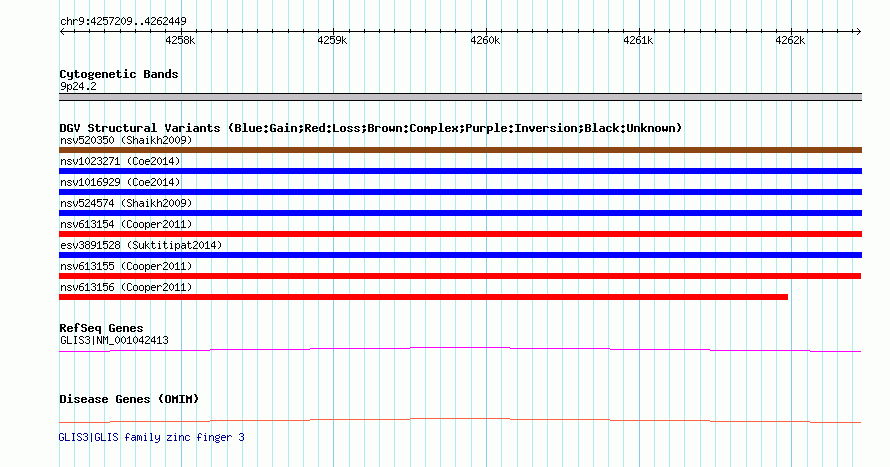Click the blue esv3891528 gain bar
Screen dimensions: 890x467
[x=460, y=255]
